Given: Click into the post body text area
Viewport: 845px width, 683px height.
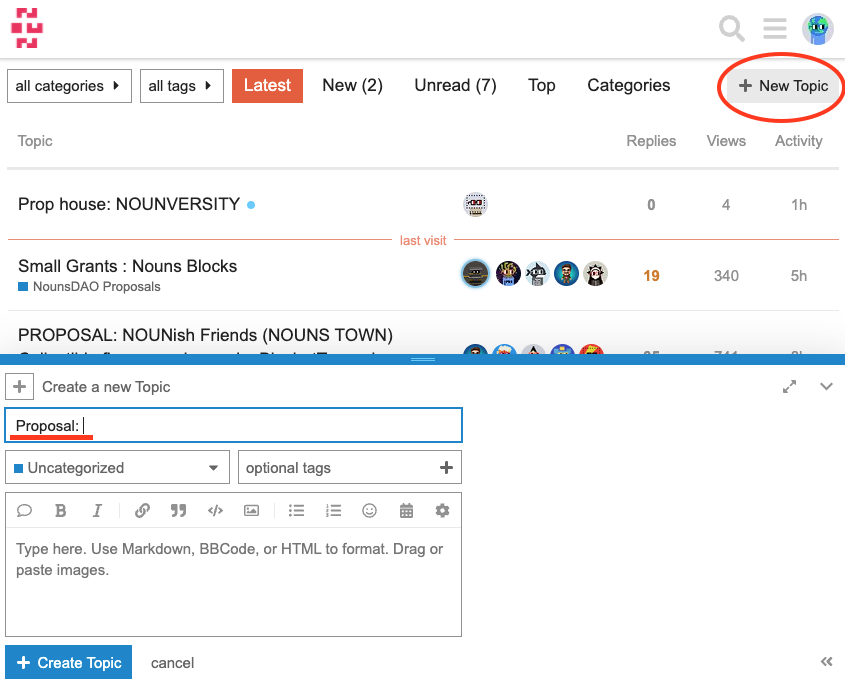Looking at the screenshot, I should pyautogui.click(x=233, y=582).
